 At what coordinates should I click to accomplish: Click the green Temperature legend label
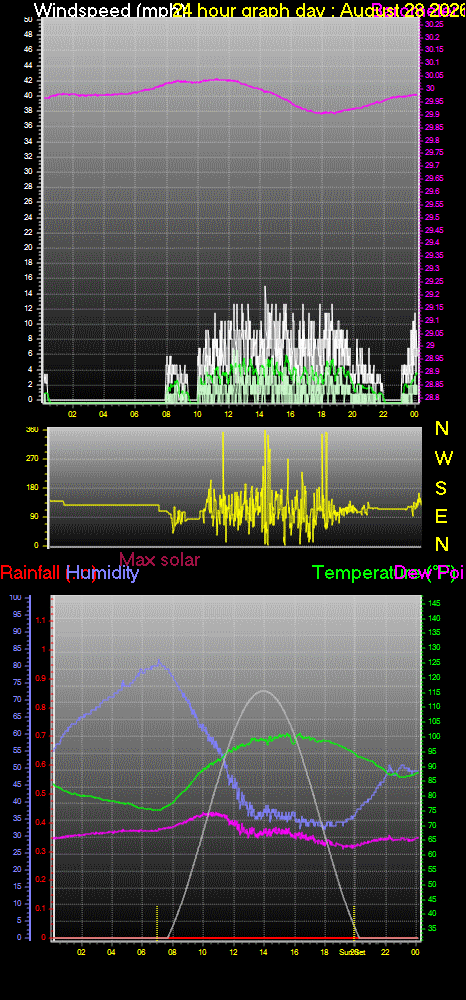pyautogui.click(x=353, y=573)
